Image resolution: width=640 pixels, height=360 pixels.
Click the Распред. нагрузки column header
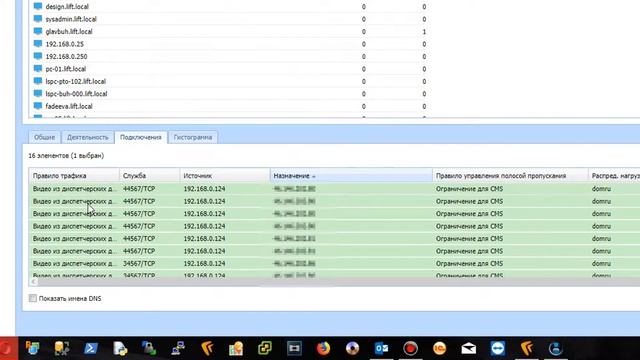click(x=614, y=176)
